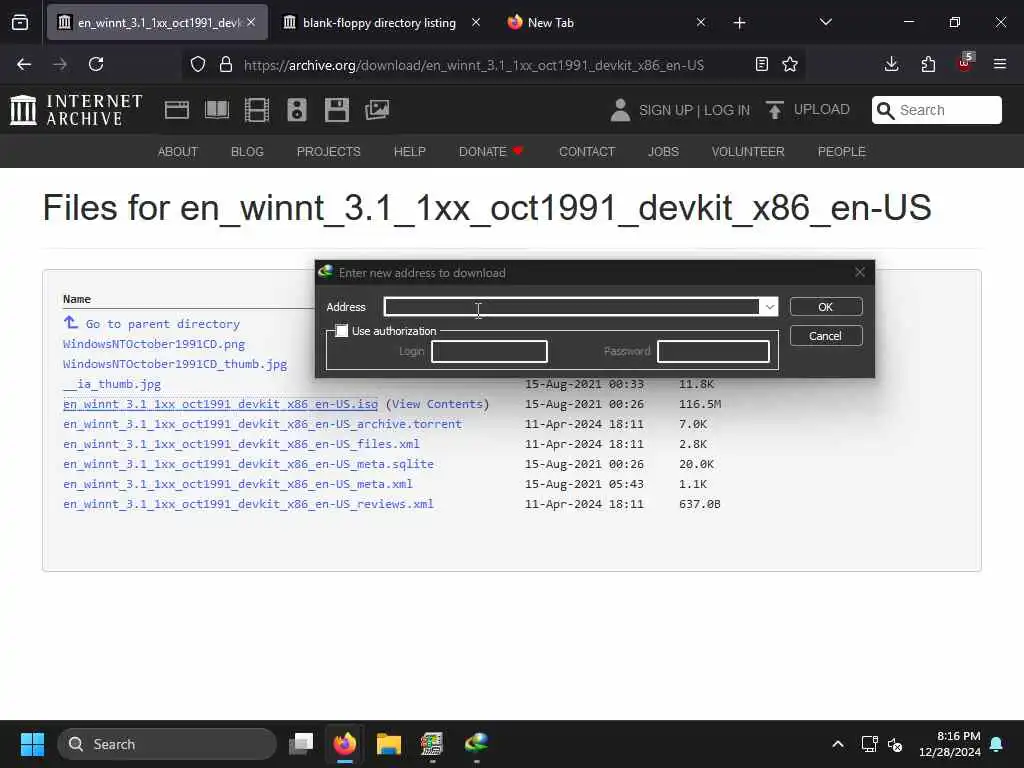Image resolution: width=1024 pixels, height=768 pixels.
Task: Select the en_winnt_3.1 browser tab
Action: tap(157, 23)
